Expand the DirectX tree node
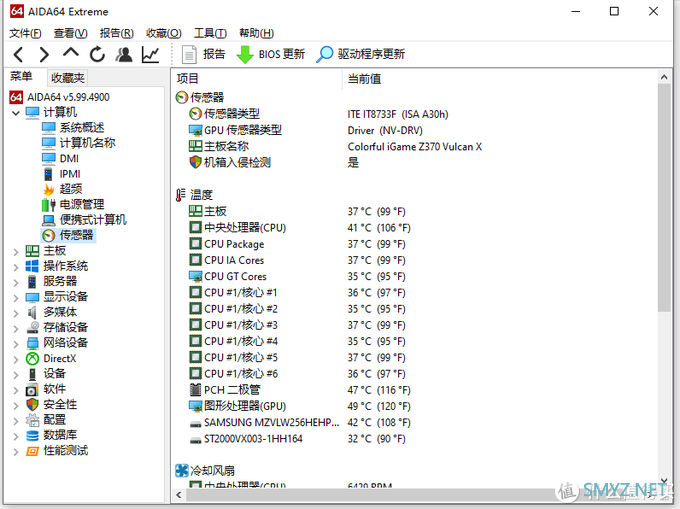Image resolution: width=680 pixels, height=509 pixels. [x=16, y=360]
